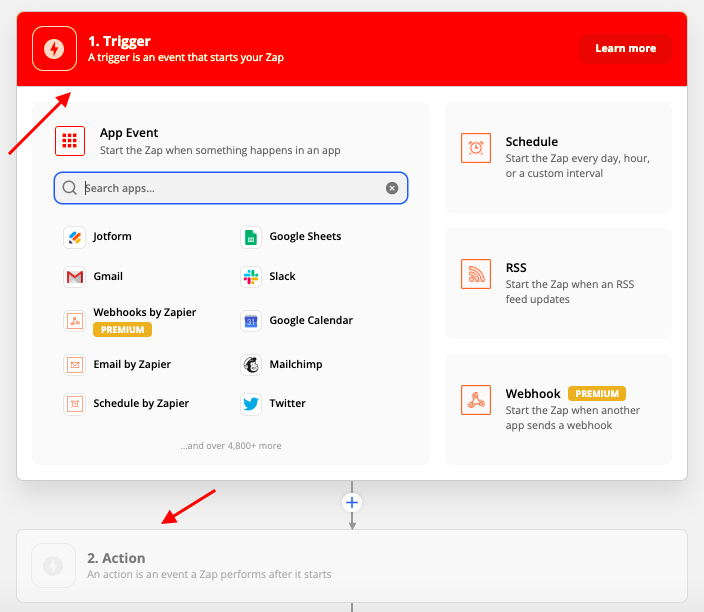The image size is (704, 612).
Task: Click the App Event heading
Action: [129, 133]
